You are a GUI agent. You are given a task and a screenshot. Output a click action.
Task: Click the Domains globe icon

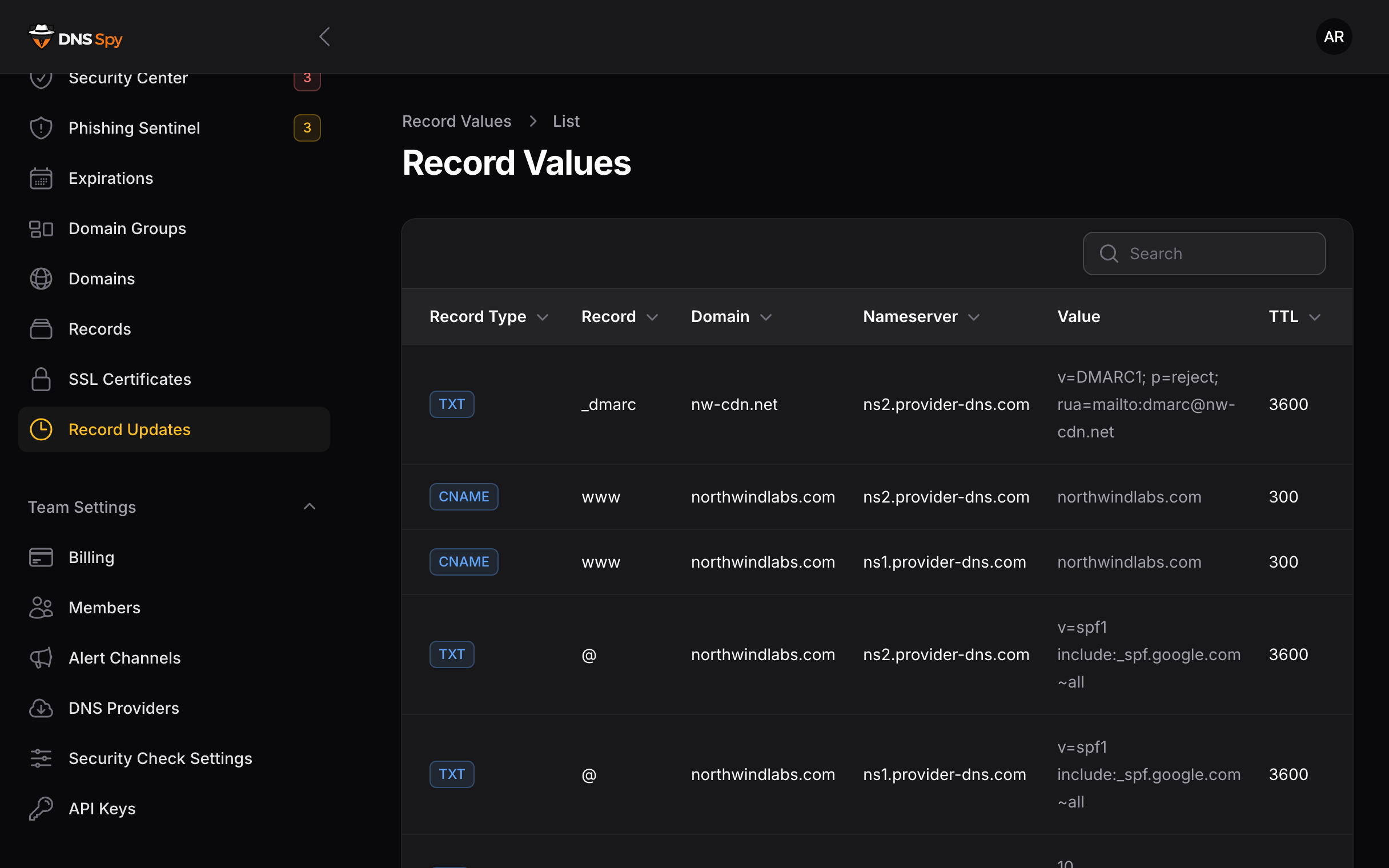[41, 279]
